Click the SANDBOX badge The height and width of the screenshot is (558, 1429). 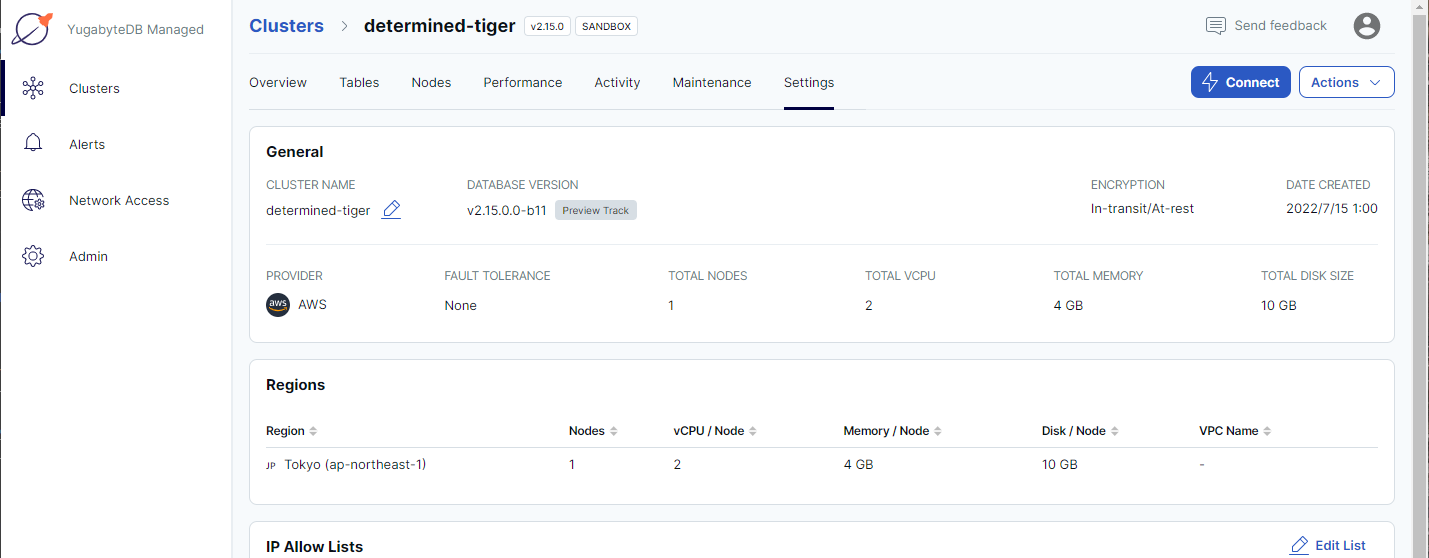[x=607, y=26]
